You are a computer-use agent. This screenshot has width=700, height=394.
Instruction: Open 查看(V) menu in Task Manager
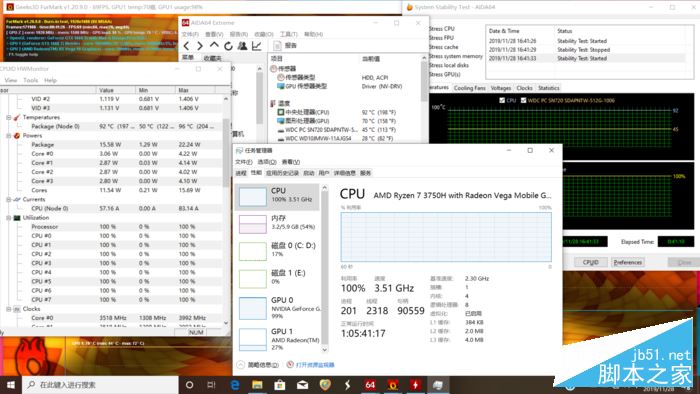(291, 162)
